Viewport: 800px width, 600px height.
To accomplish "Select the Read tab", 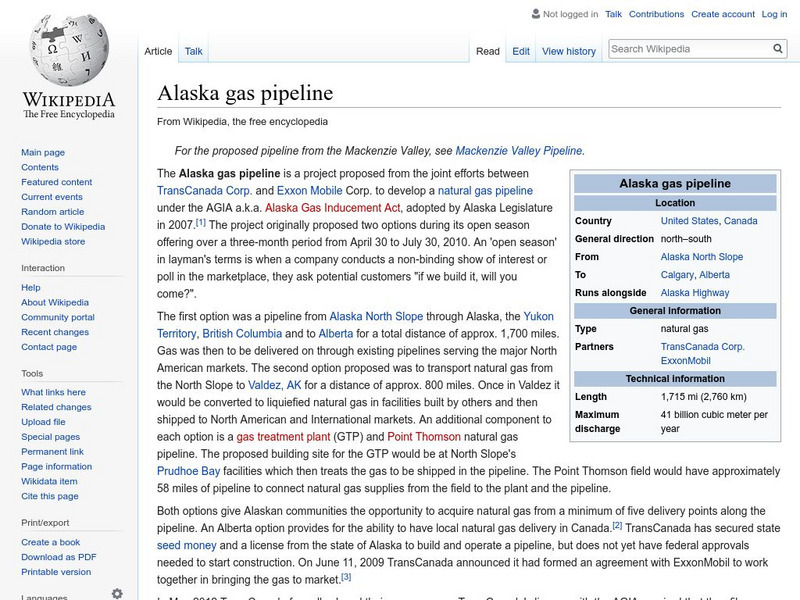I will (x=486, y=50).
